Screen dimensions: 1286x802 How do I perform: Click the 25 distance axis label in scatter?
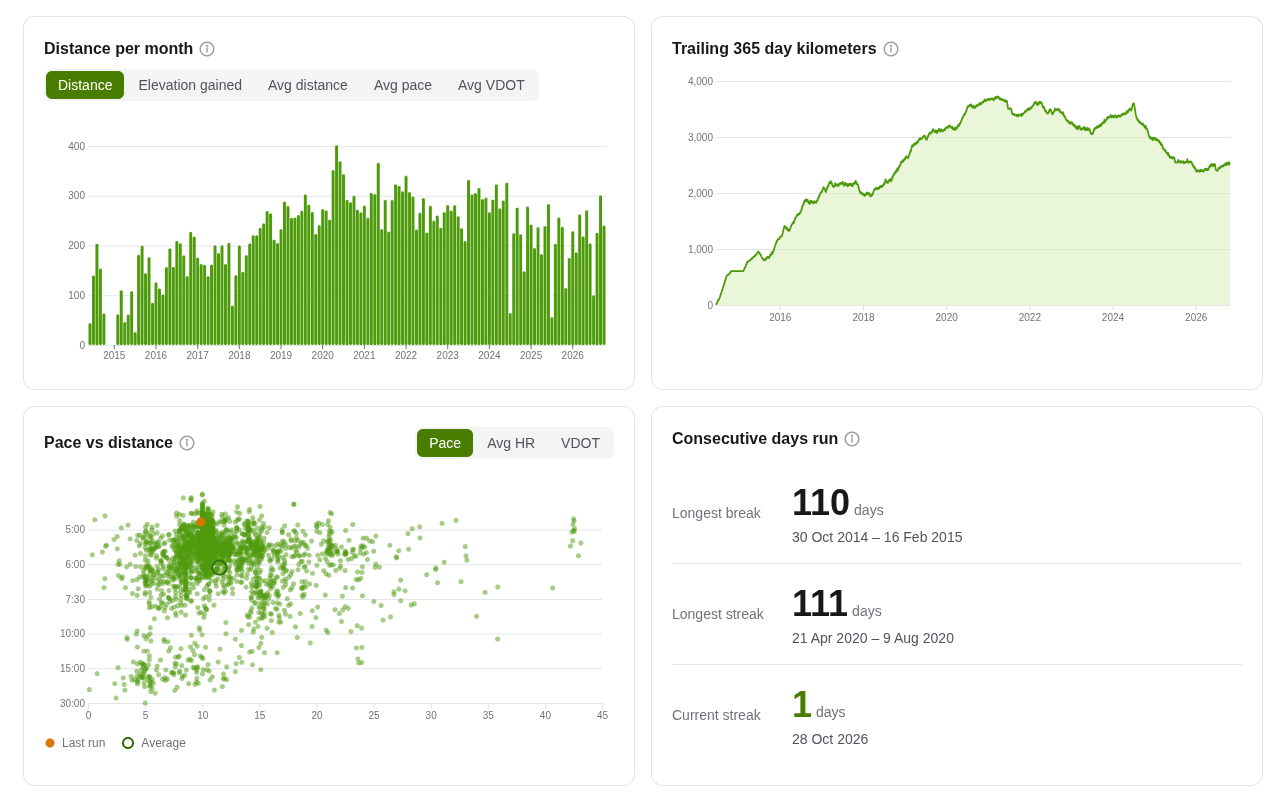374,716
